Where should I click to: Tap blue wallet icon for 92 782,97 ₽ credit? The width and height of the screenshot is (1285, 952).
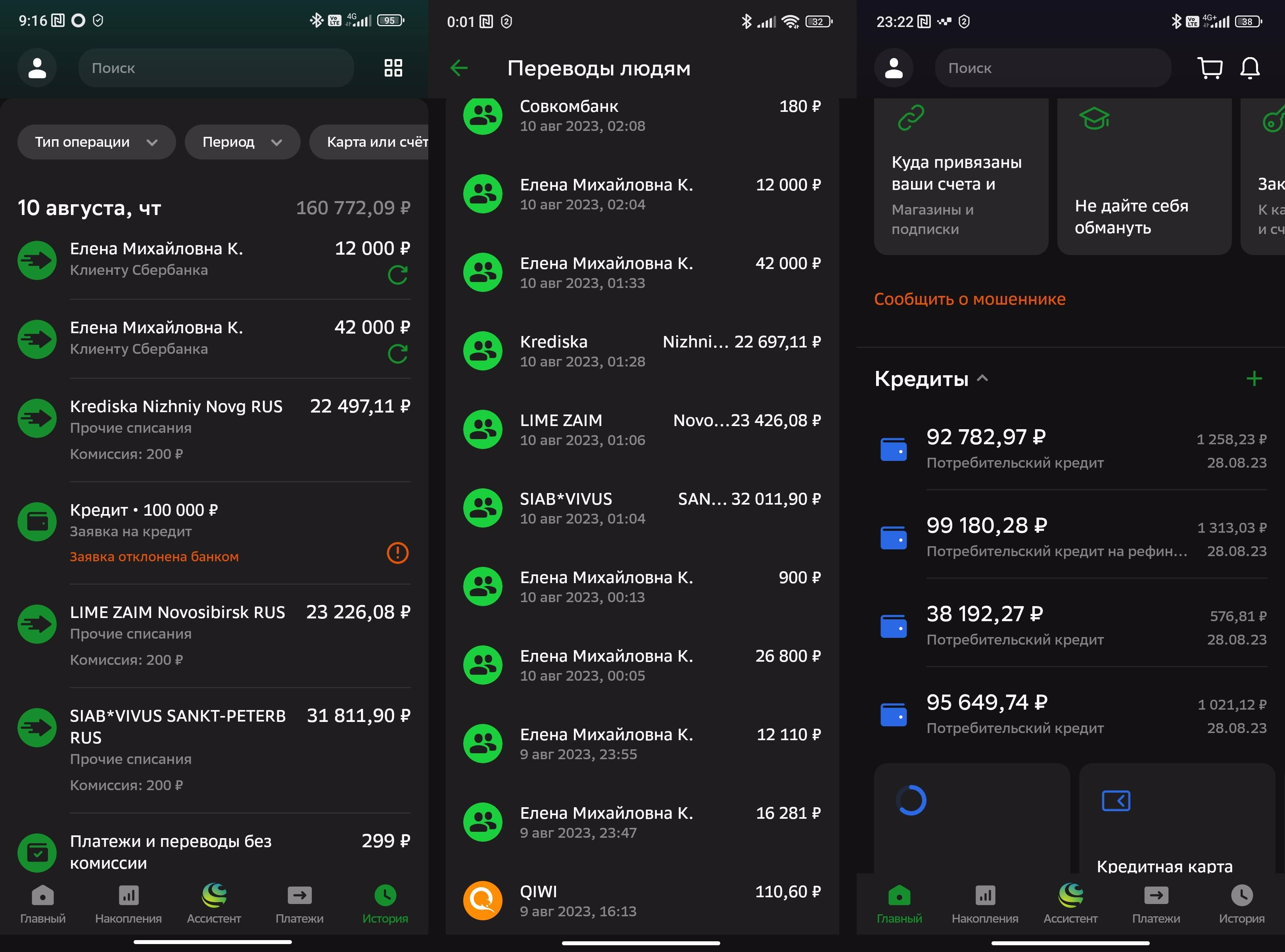click(x=894, y=449)
